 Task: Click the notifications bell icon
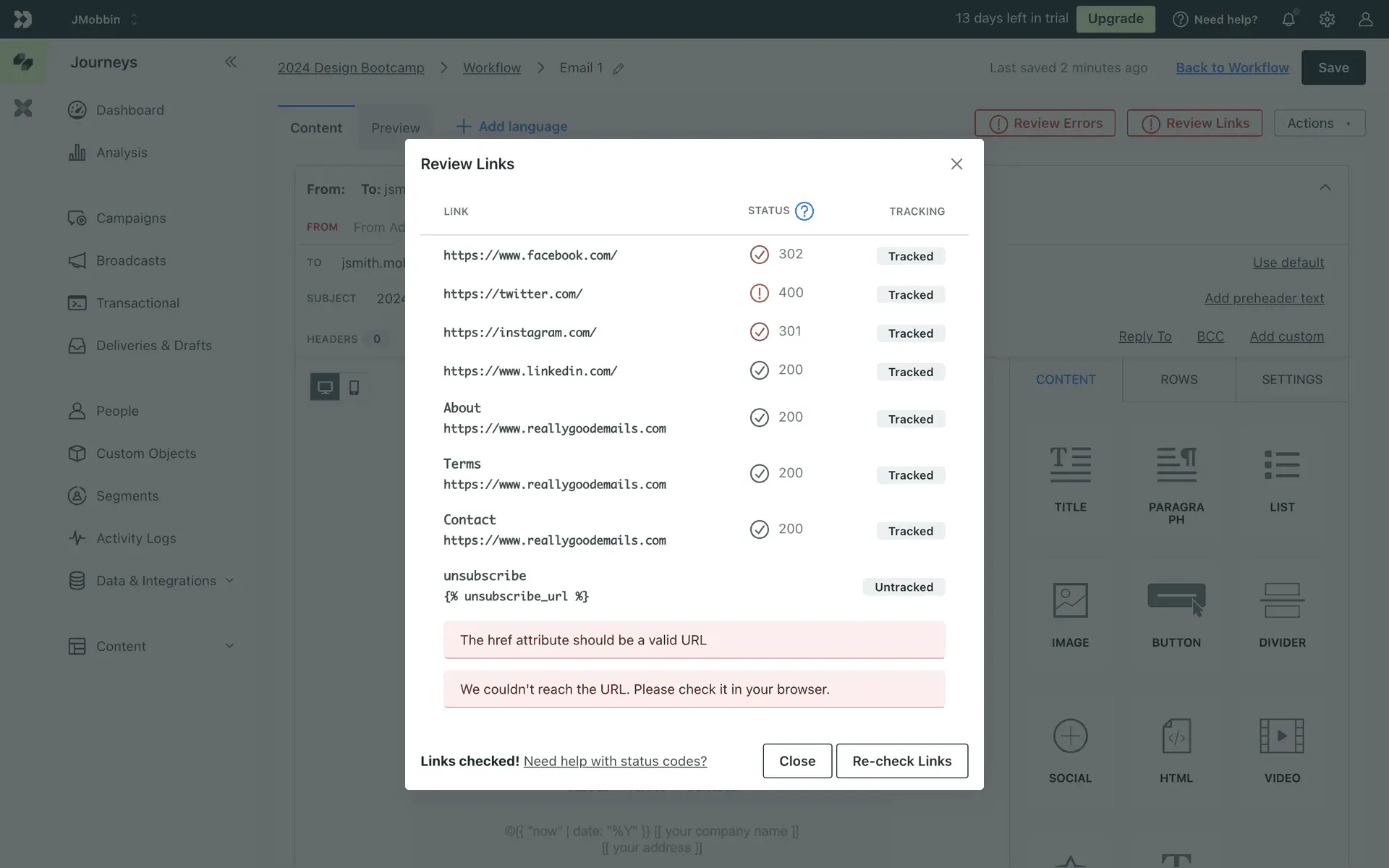[1288, 20]
